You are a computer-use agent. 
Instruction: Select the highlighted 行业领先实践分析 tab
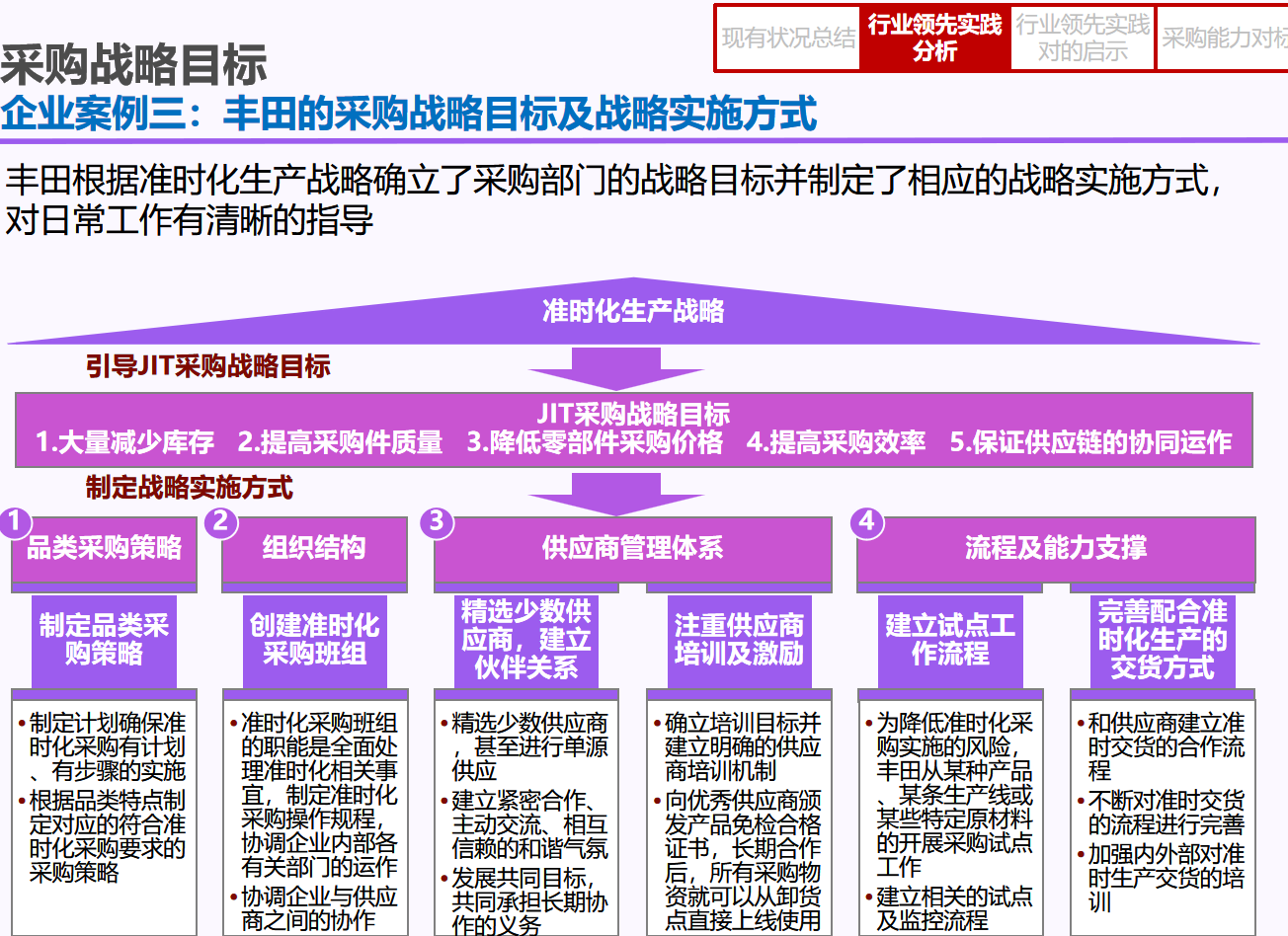(x=934, y=39)
